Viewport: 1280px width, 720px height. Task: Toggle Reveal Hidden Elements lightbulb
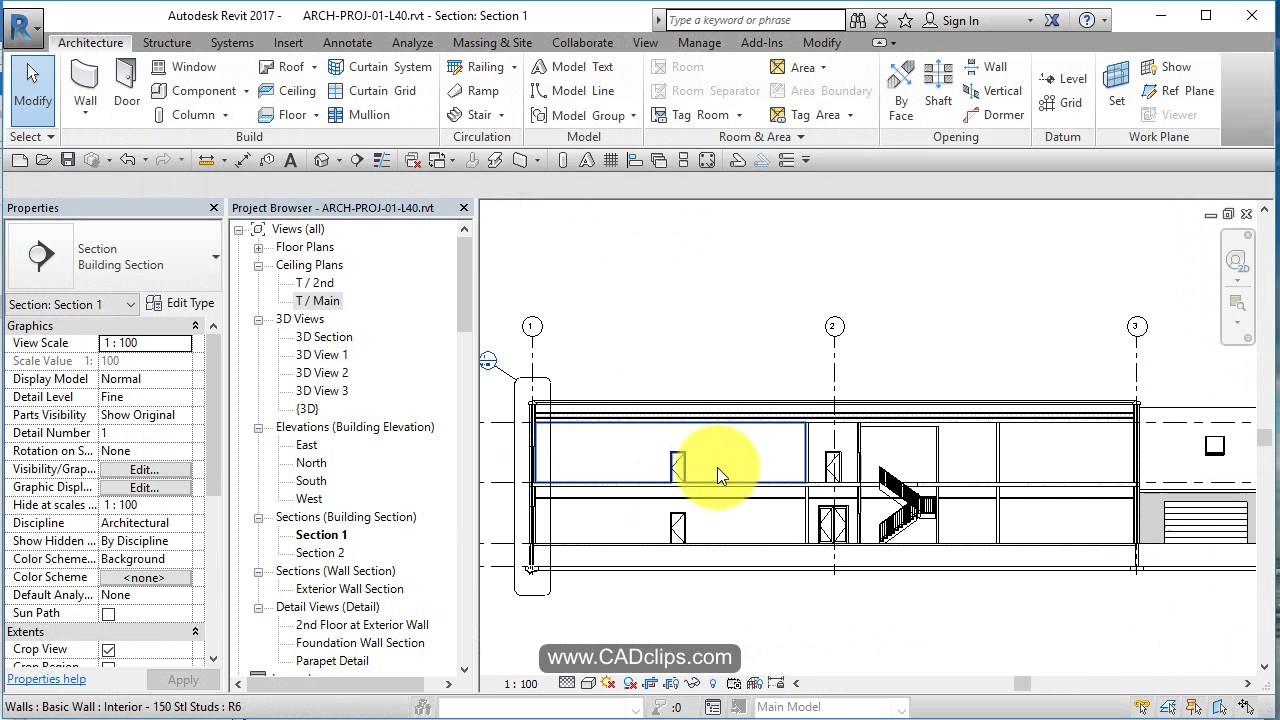(712, 683)
